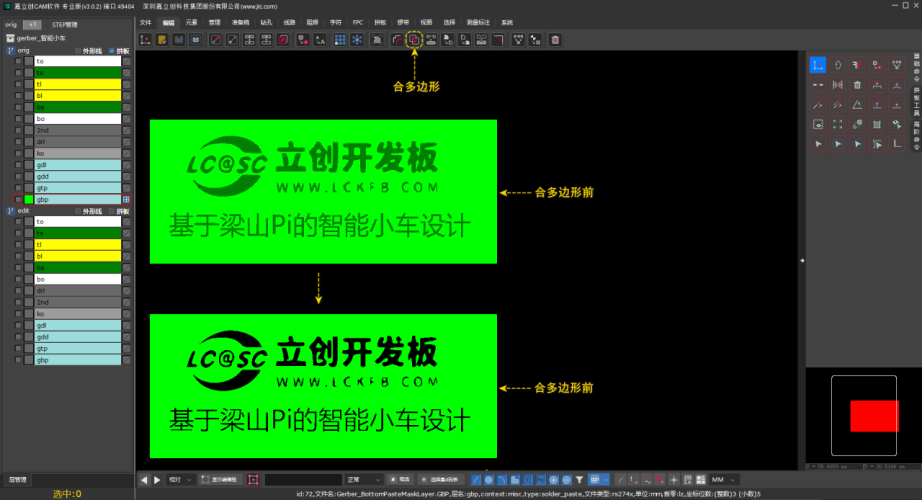Toggle the checked 拼板 checkbox in orig section
This screenshot has width=922, height=500.
pos(112,51)
